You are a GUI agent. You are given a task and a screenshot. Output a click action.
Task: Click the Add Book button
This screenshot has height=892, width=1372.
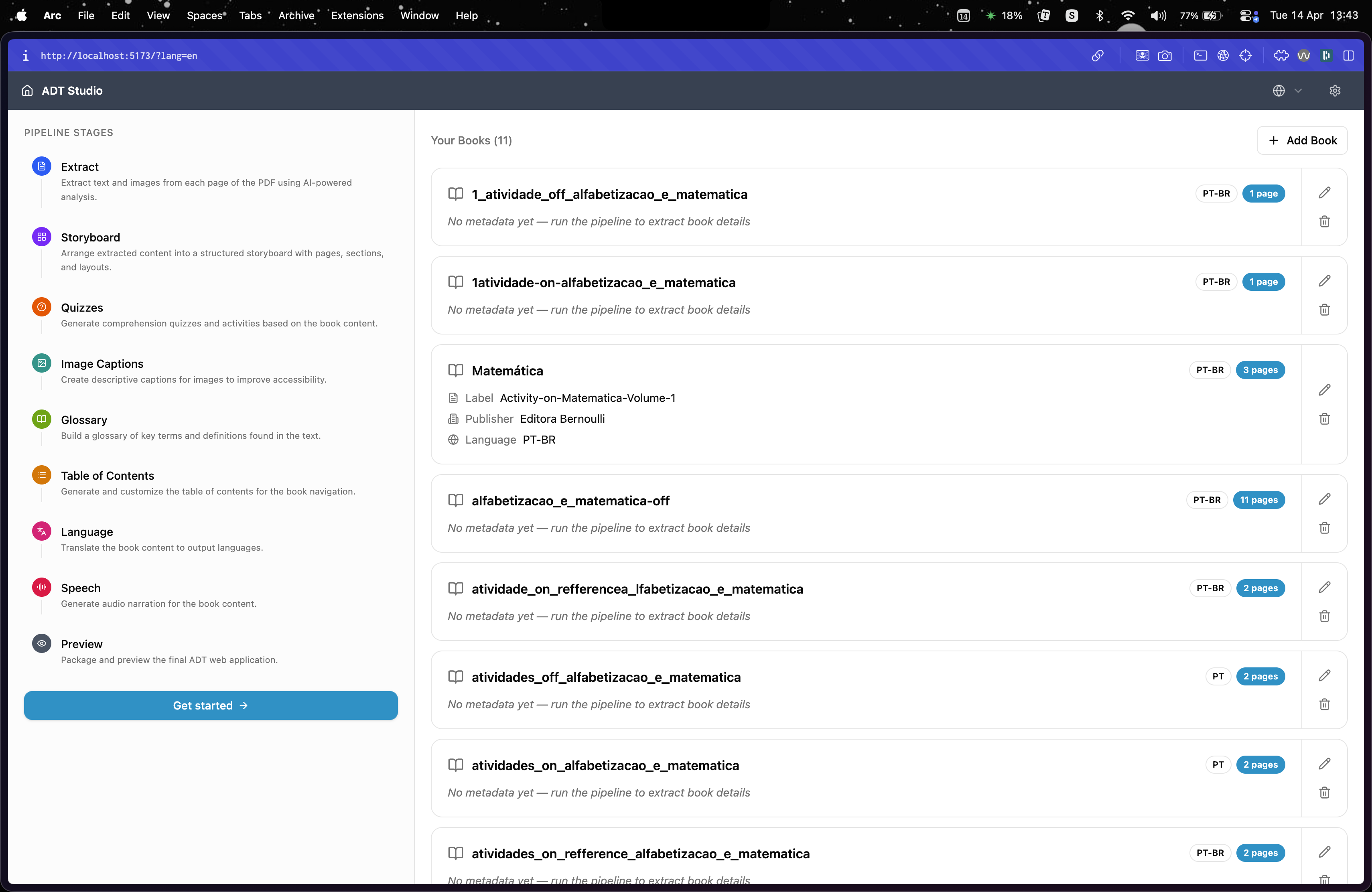pos(1302,140)
